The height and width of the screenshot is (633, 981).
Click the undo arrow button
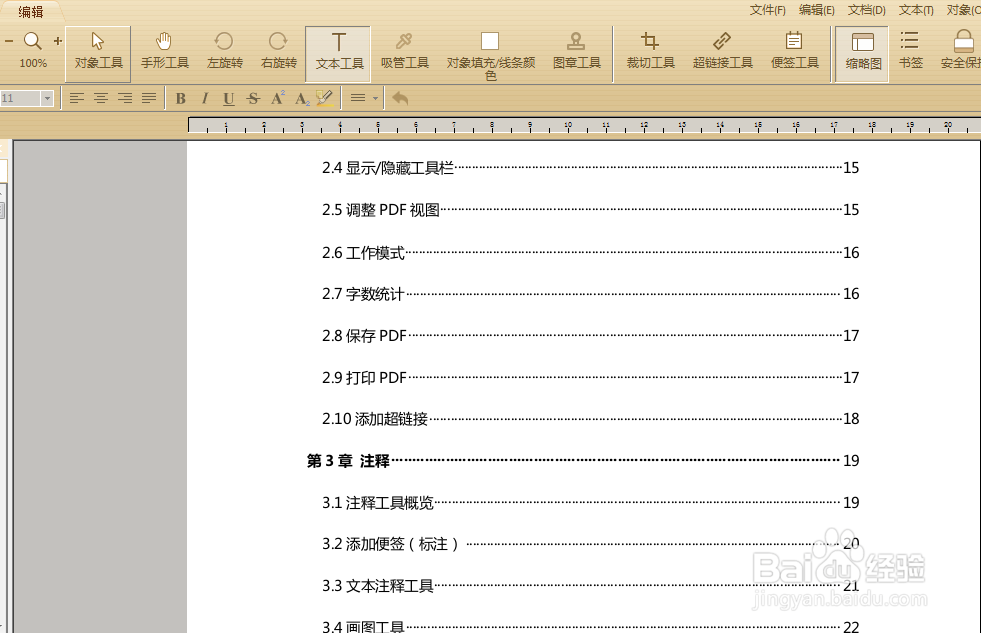click(x=400, y=98)
